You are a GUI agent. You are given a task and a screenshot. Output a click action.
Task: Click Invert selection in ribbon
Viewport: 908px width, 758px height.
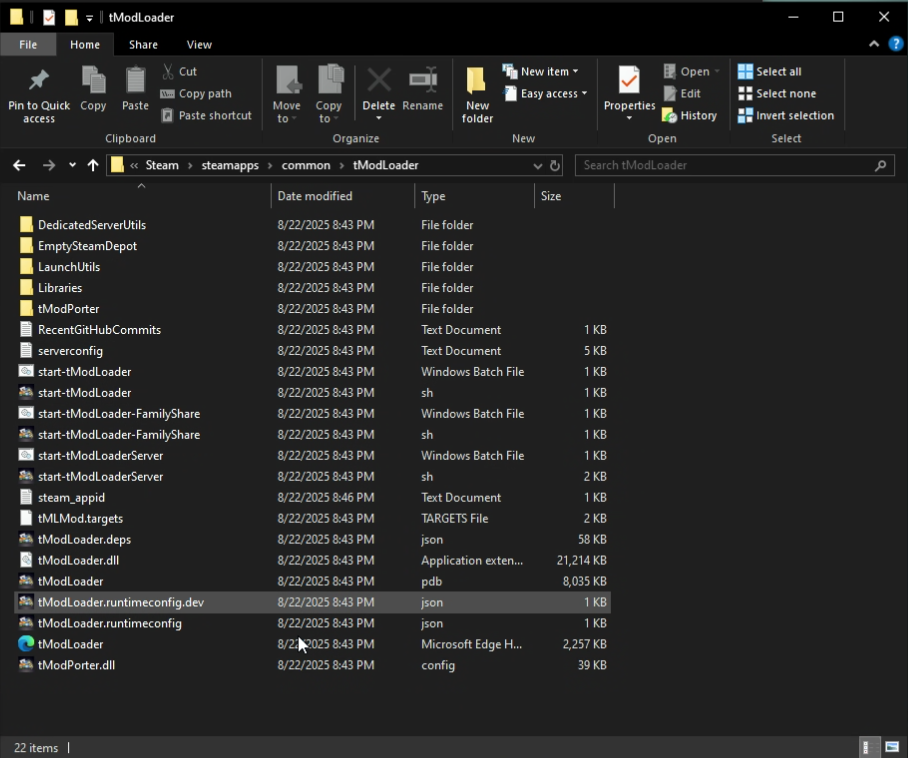pos(786,115)
